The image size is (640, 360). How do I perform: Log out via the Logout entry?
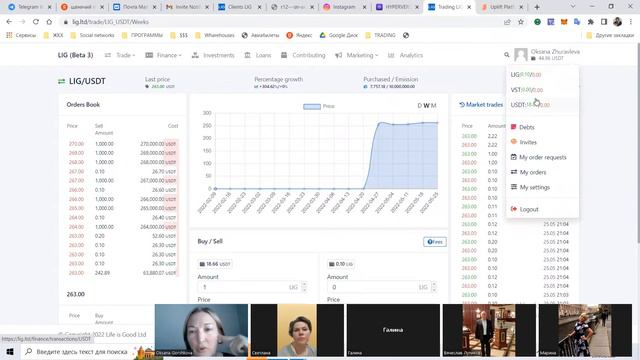[542, 209]
